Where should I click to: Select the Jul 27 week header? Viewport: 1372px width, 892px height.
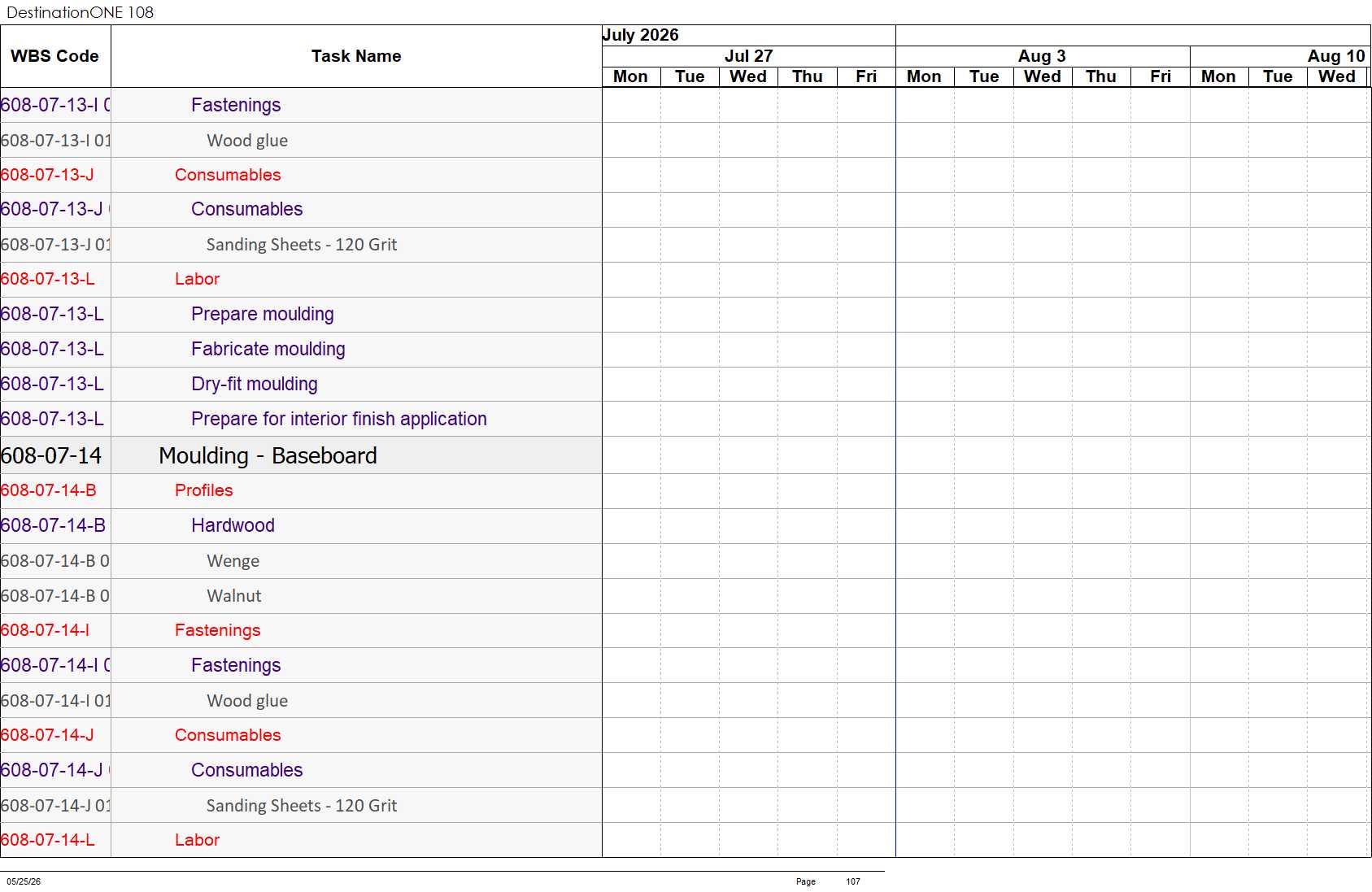pos(748,56)
